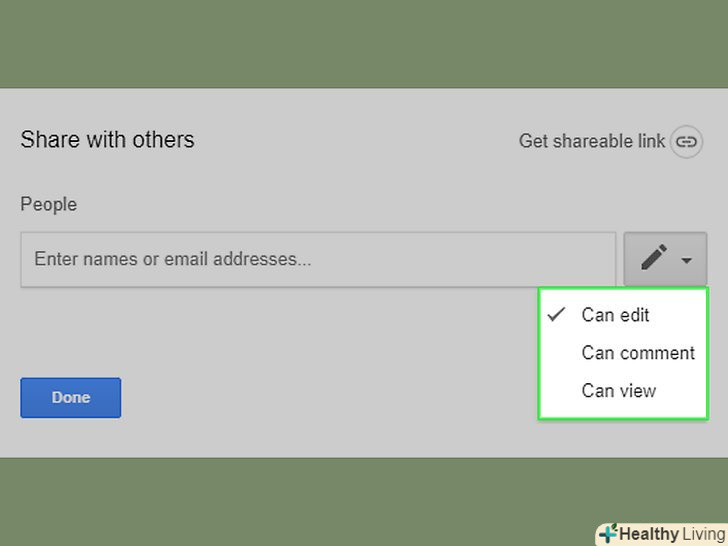Screen dimensions: 728x546
Task: Click the People label
Action: tap(48, 205)
